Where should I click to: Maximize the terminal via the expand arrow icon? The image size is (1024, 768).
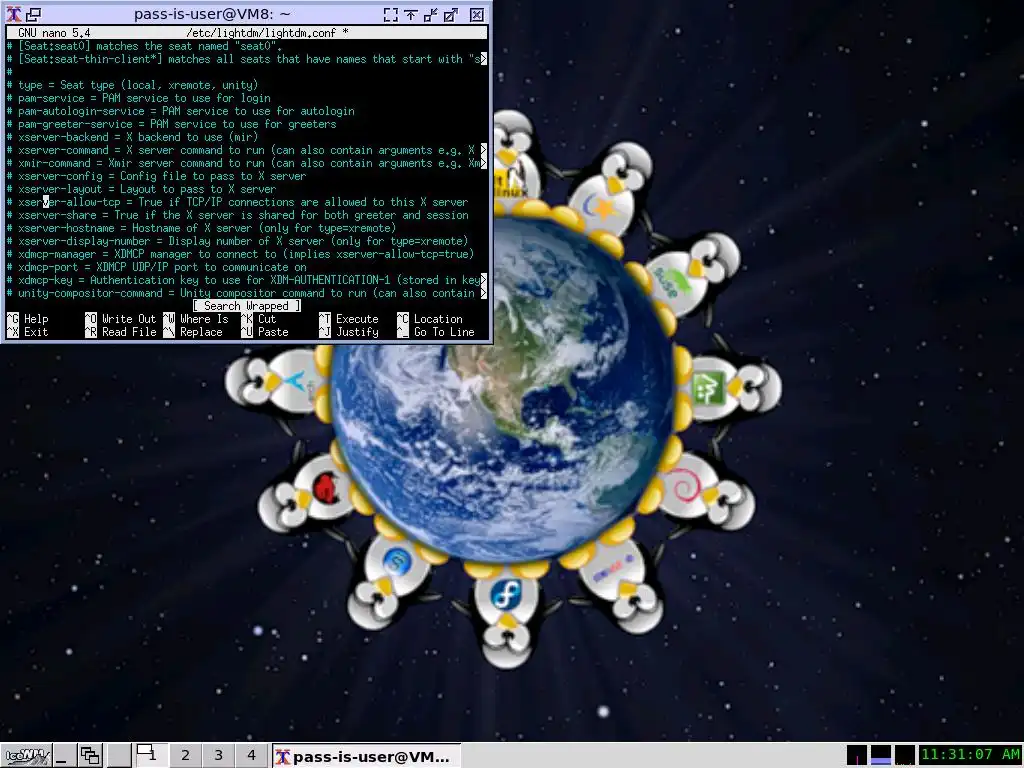click(x=451, y=14)
